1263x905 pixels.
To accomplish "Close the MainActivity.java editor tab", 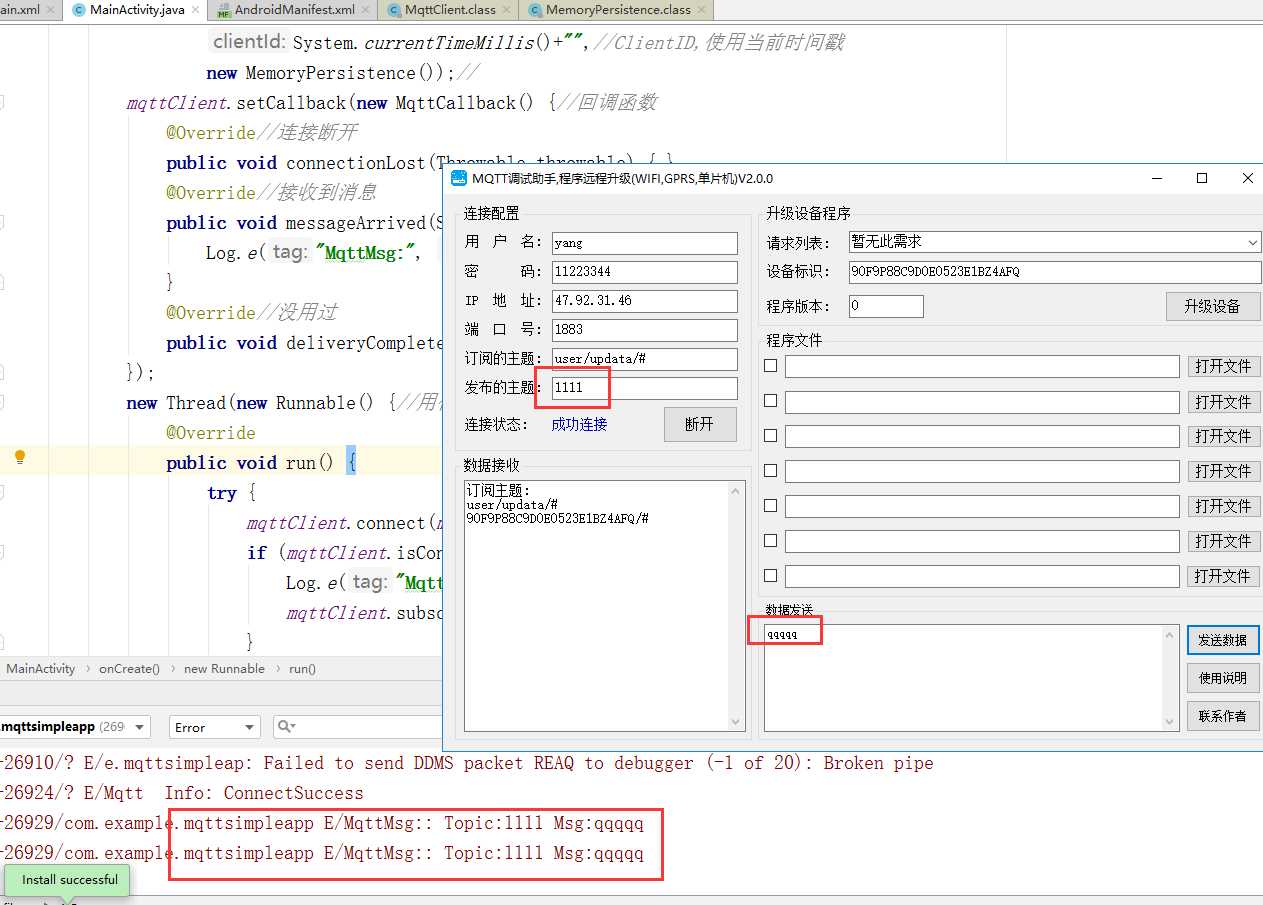I will tap(197, 10).
